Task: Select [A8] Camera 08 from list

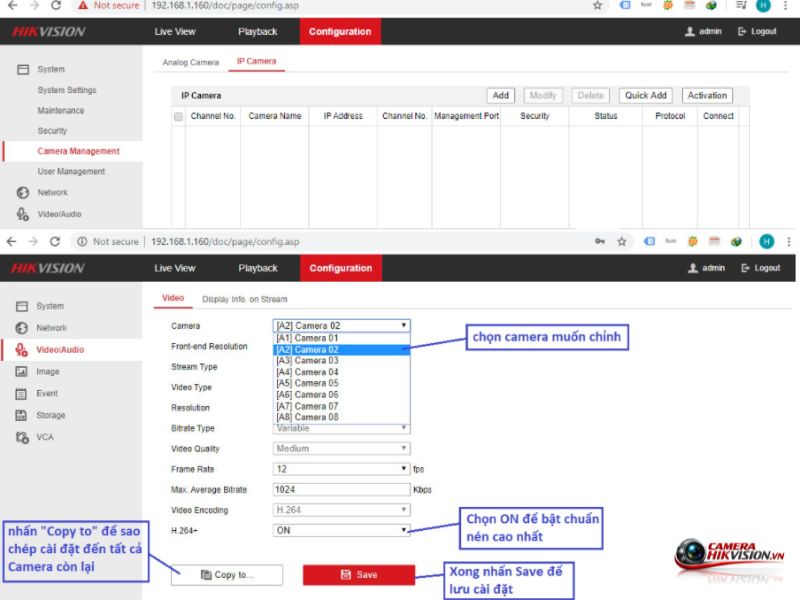Action: [341, 417]
